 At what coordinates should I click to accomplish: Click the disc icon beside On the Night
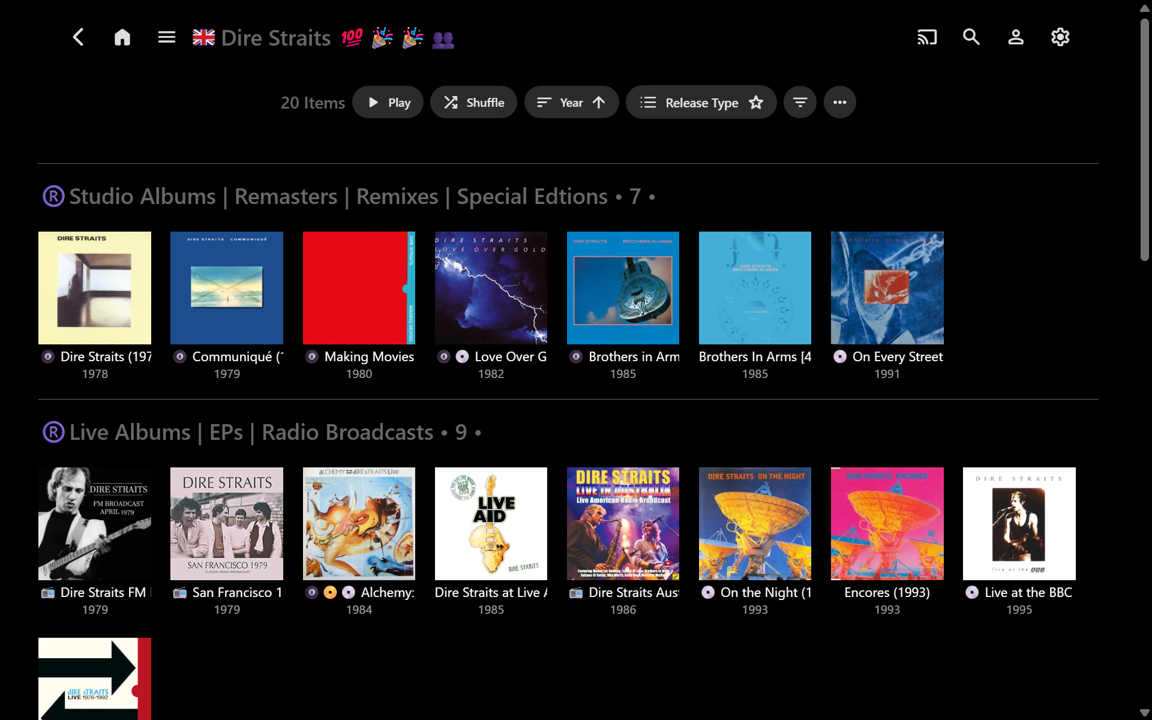click(x=708, y=592)
